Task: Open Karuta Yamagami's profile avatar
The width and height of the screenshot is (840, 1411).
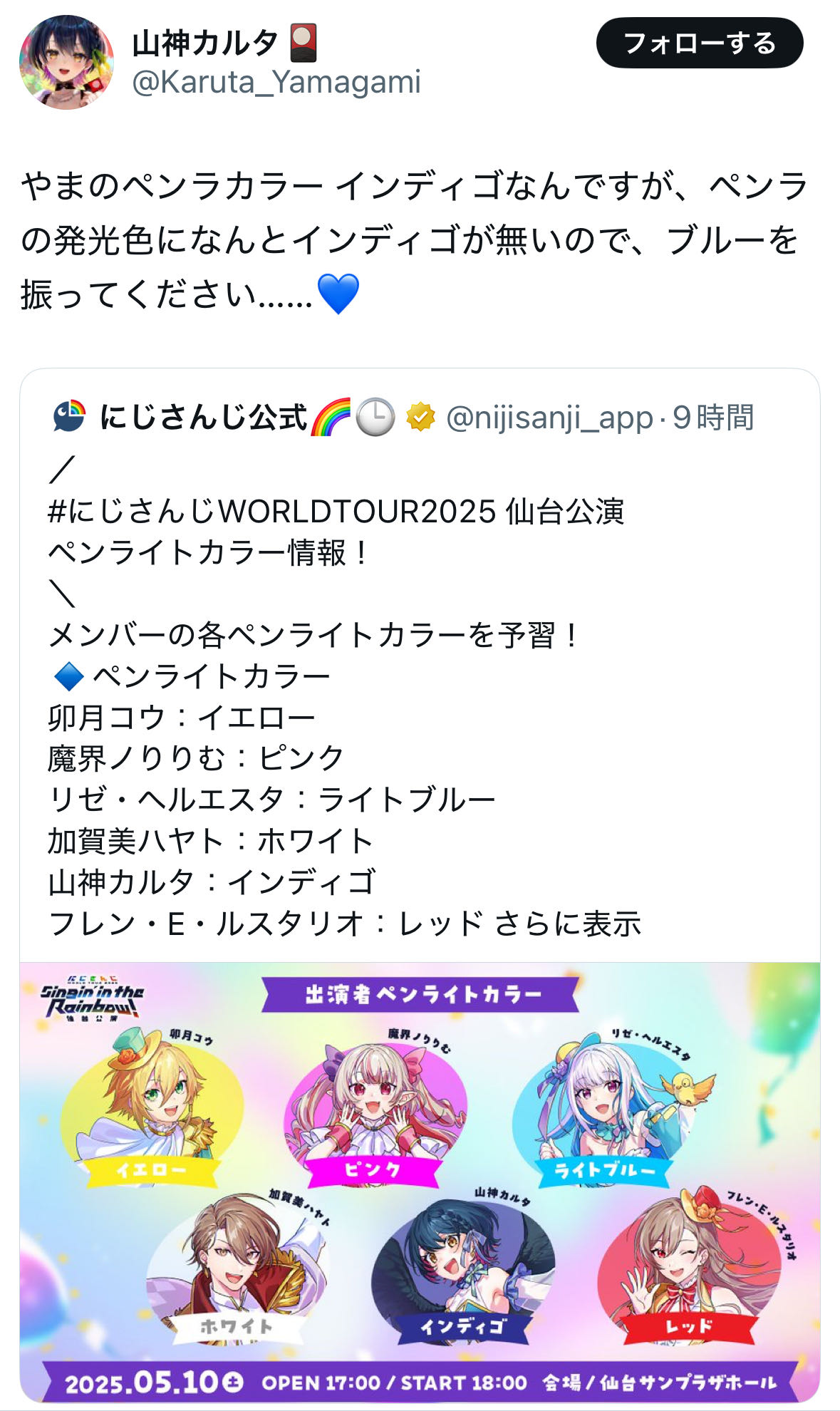Action: 66,62
